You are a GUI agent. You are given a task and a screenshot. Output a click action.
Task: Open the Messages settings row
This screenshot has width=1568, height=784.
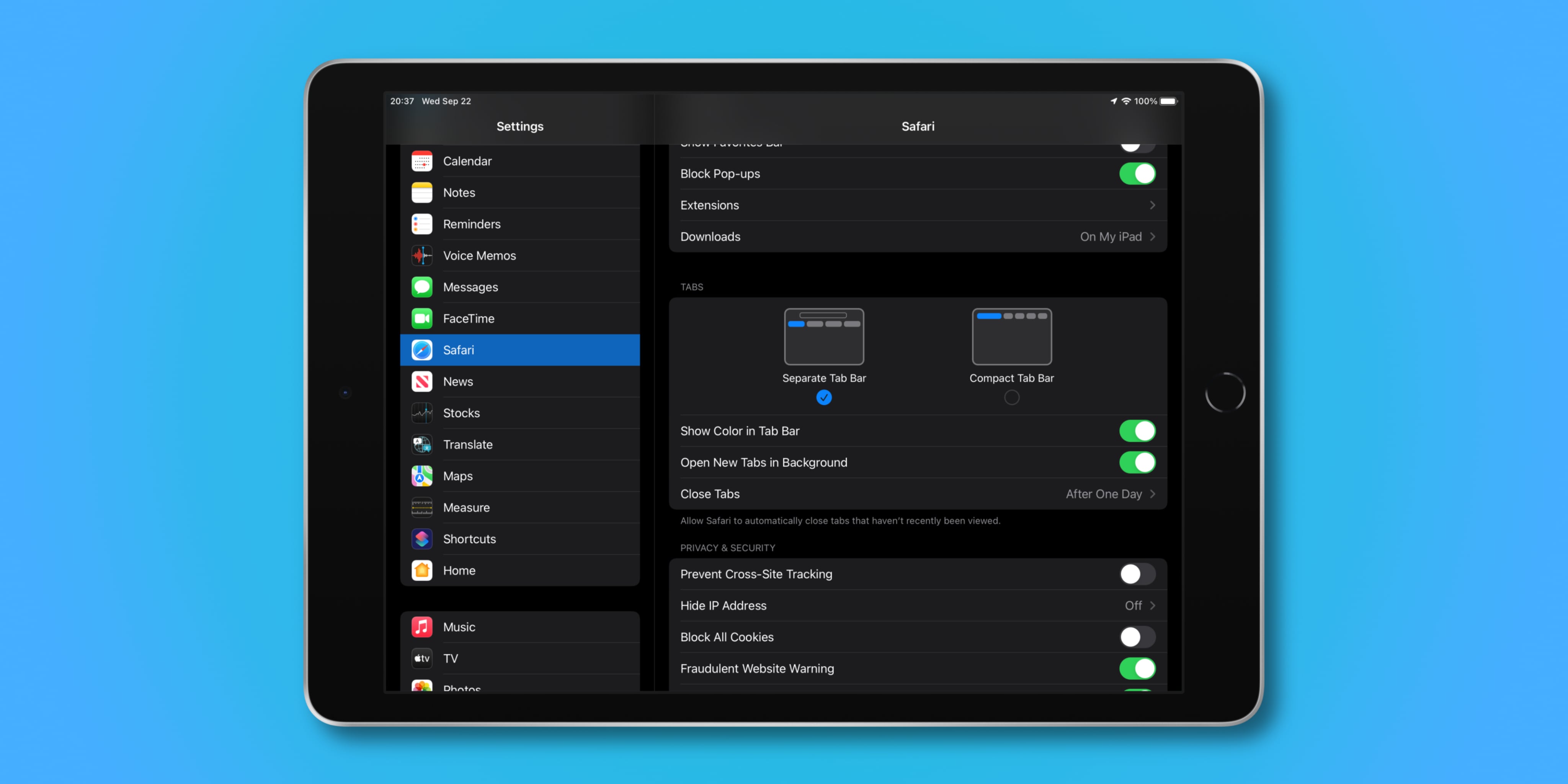point(520,287)
